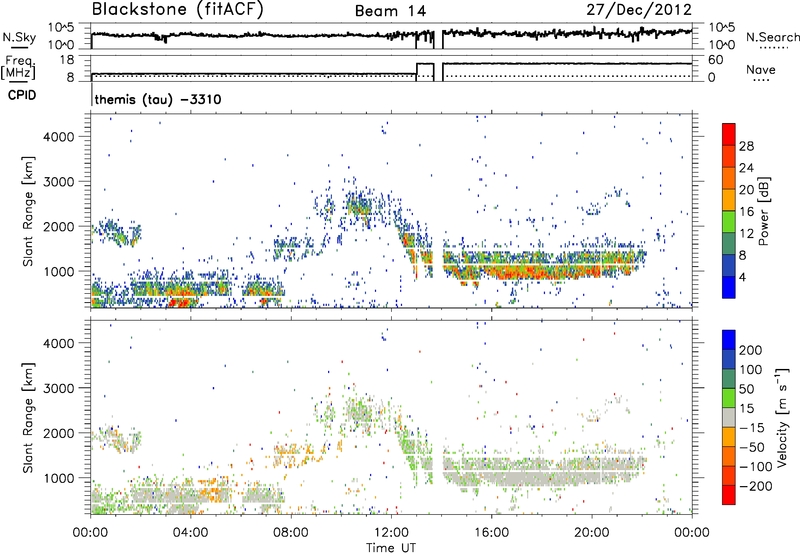The width and height of the screenshot is (800, 554).
Task: Click the "Nave" legend label
Action: [761, 69]
